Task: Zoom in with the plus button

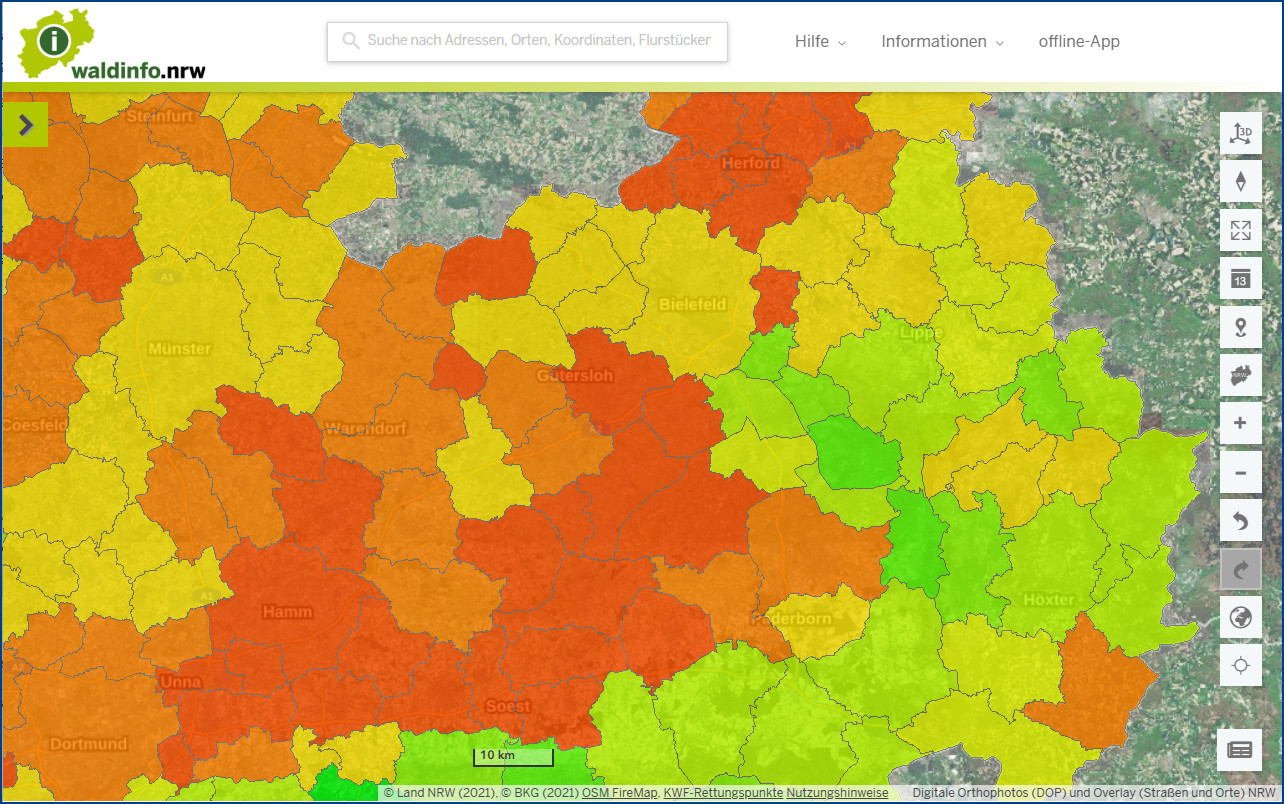Action: pyautogui.click(x=1241, y=423)
